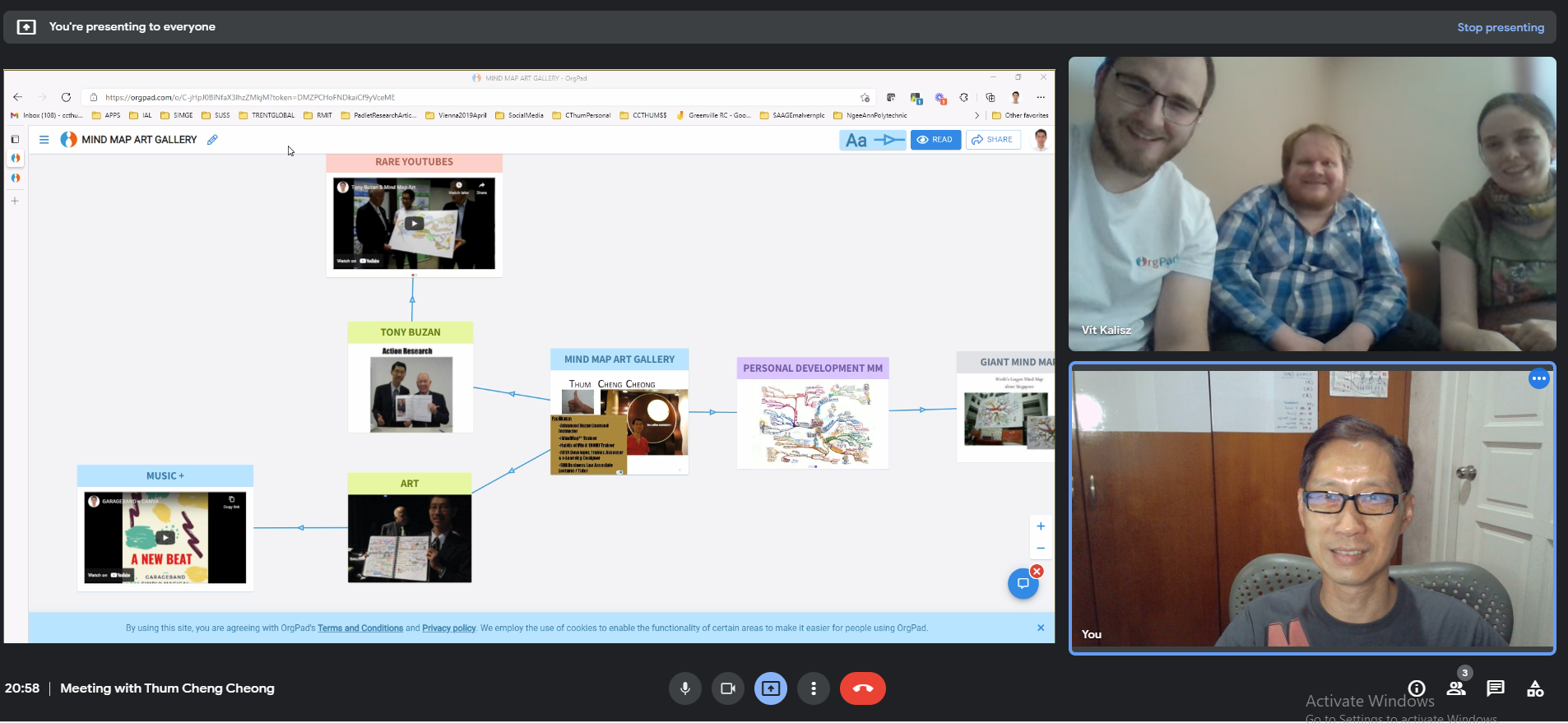Open the activities shapes icon
1568x723 pixels.
tap(1535, 688)
